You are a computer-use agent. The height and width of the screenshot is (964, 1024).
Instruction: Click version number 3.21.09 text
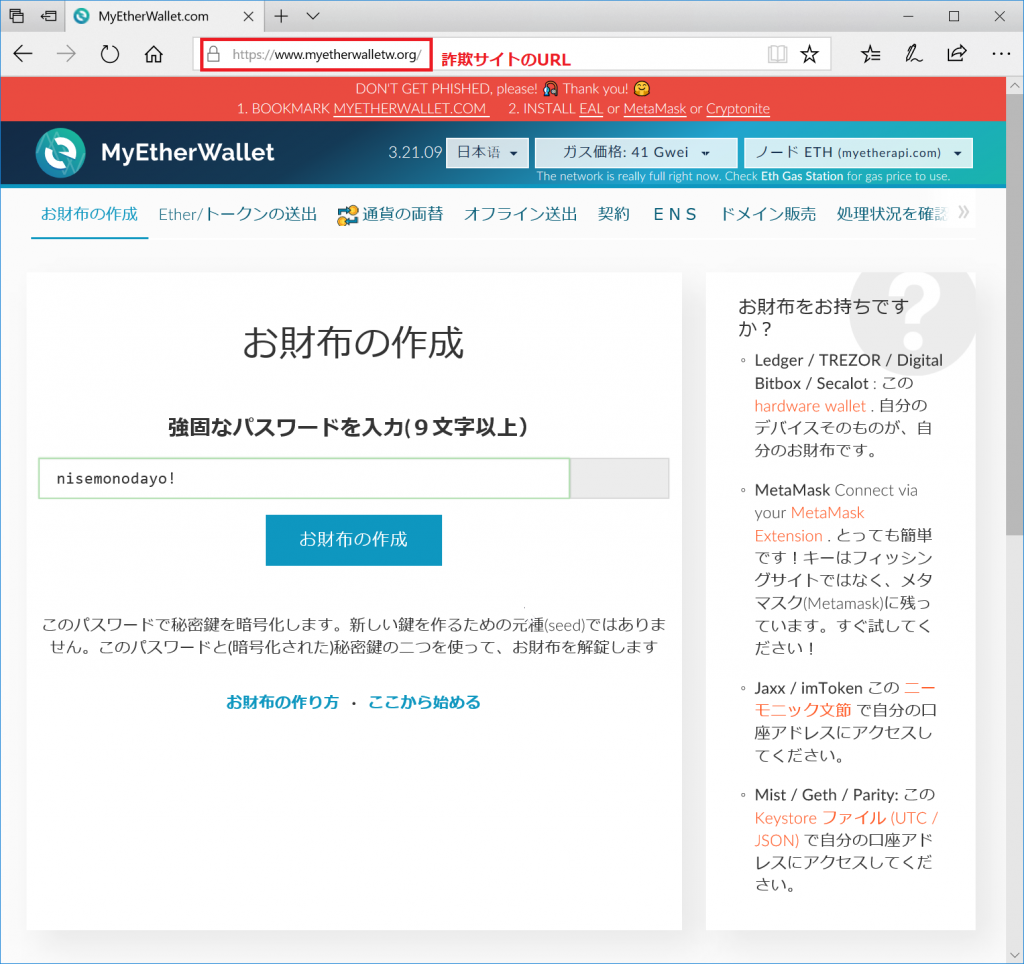point(415,153)
